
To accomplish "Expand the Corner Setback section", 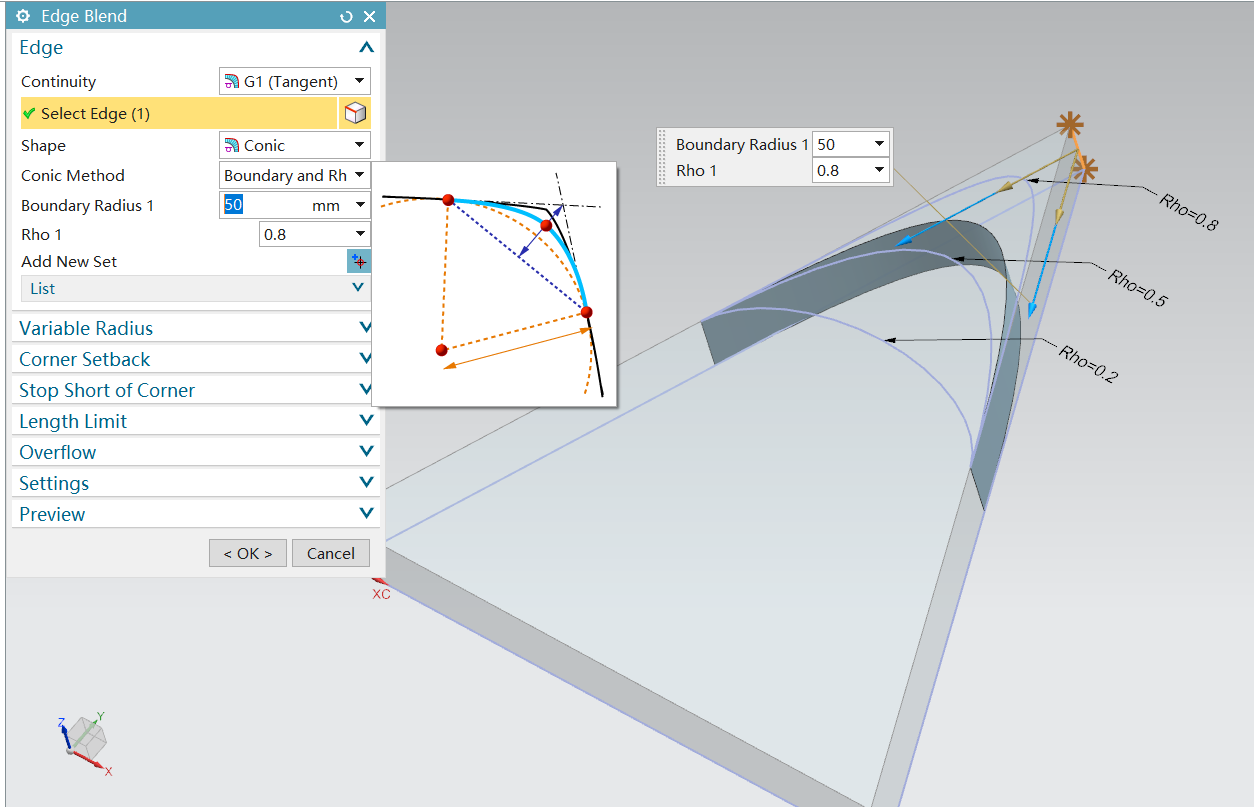I will pyautogui.click(x=366, y=360).
